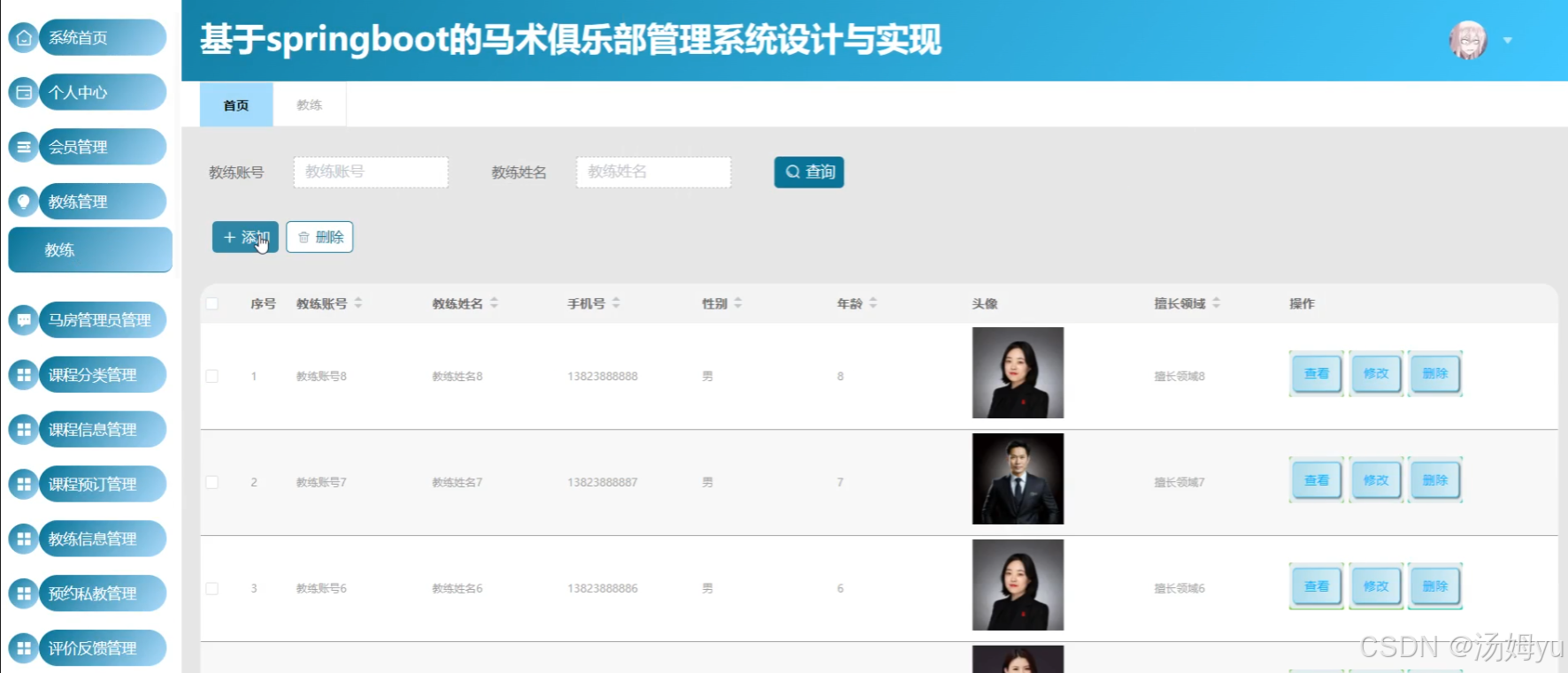Click the 擅长领域7 cell
Screen dimensions: 1568x673
(1180, 483)
